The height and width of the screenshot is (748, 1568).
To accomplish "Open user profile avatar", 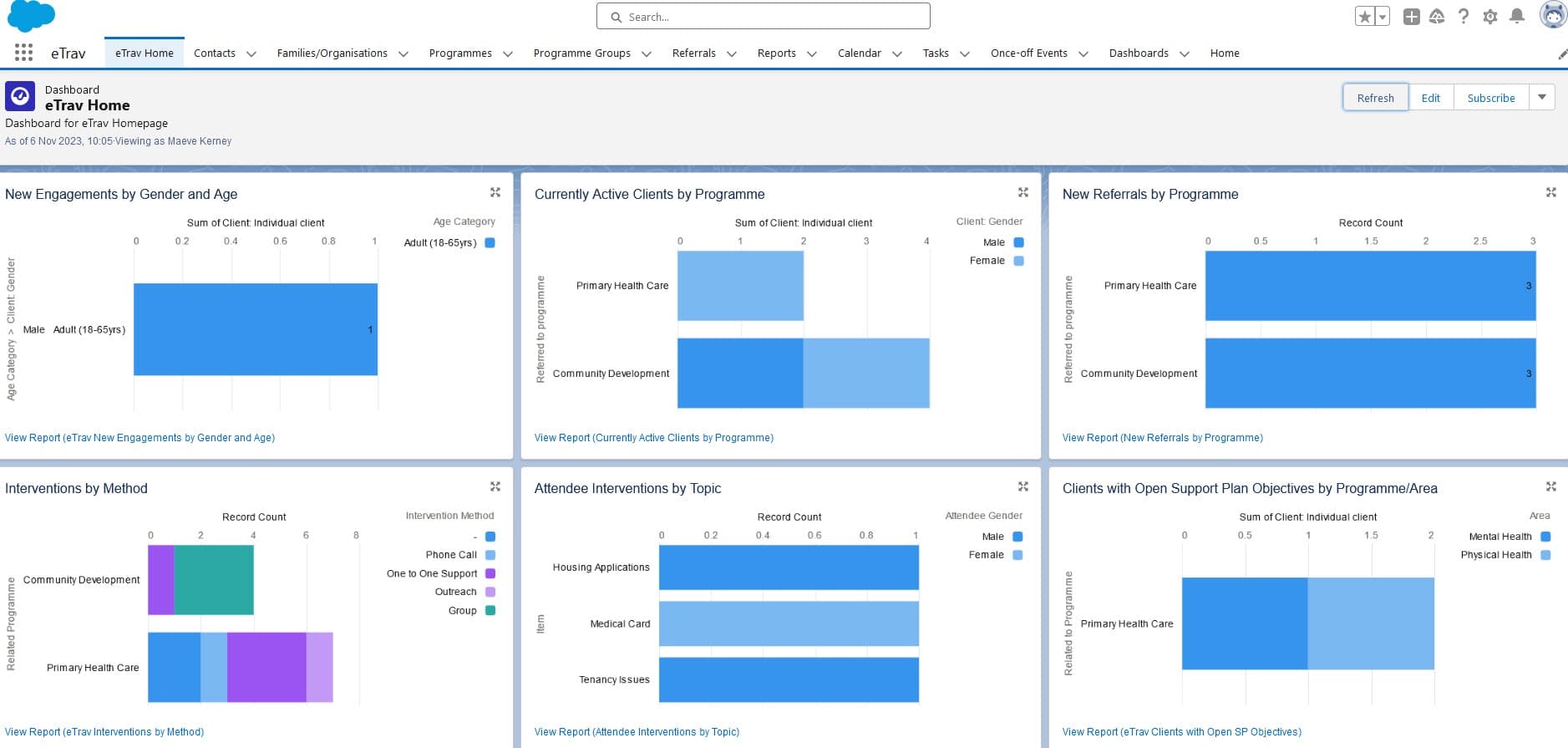I will [x=1553, y=16].
